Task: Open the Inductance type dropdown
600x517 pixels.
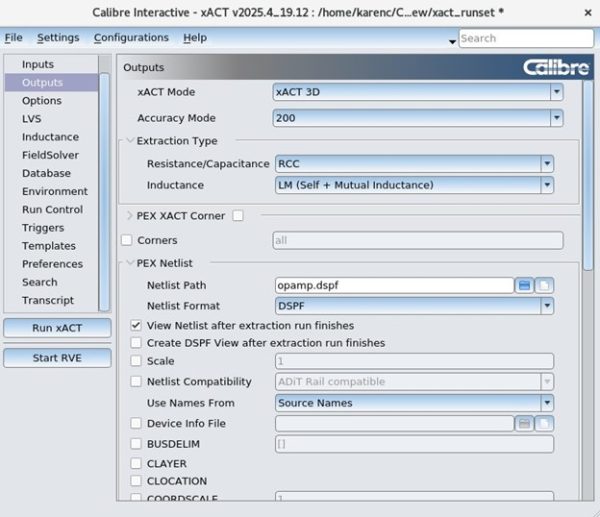Action: pos(414,185)
